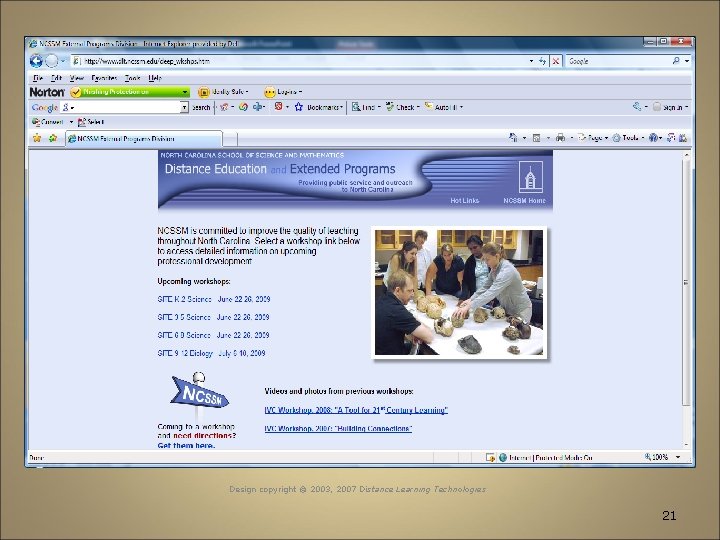Select the NCSSM External Programs Division tab
Screen dimensions: 720x540
point(144,139)
